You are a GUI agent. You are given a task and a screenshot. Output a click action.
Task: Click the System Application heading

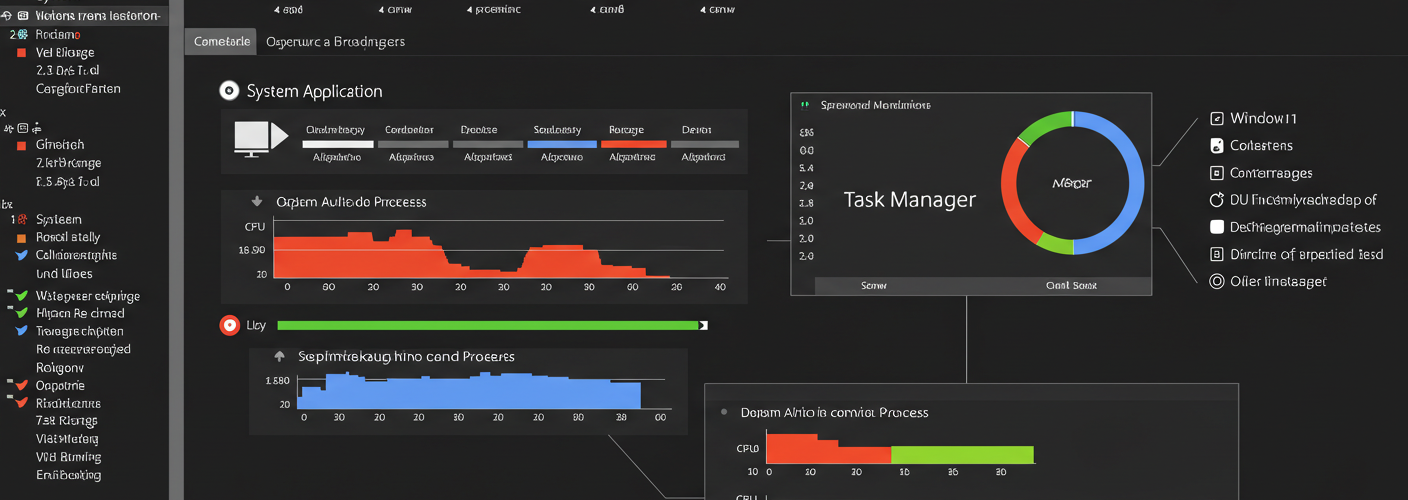314,91
